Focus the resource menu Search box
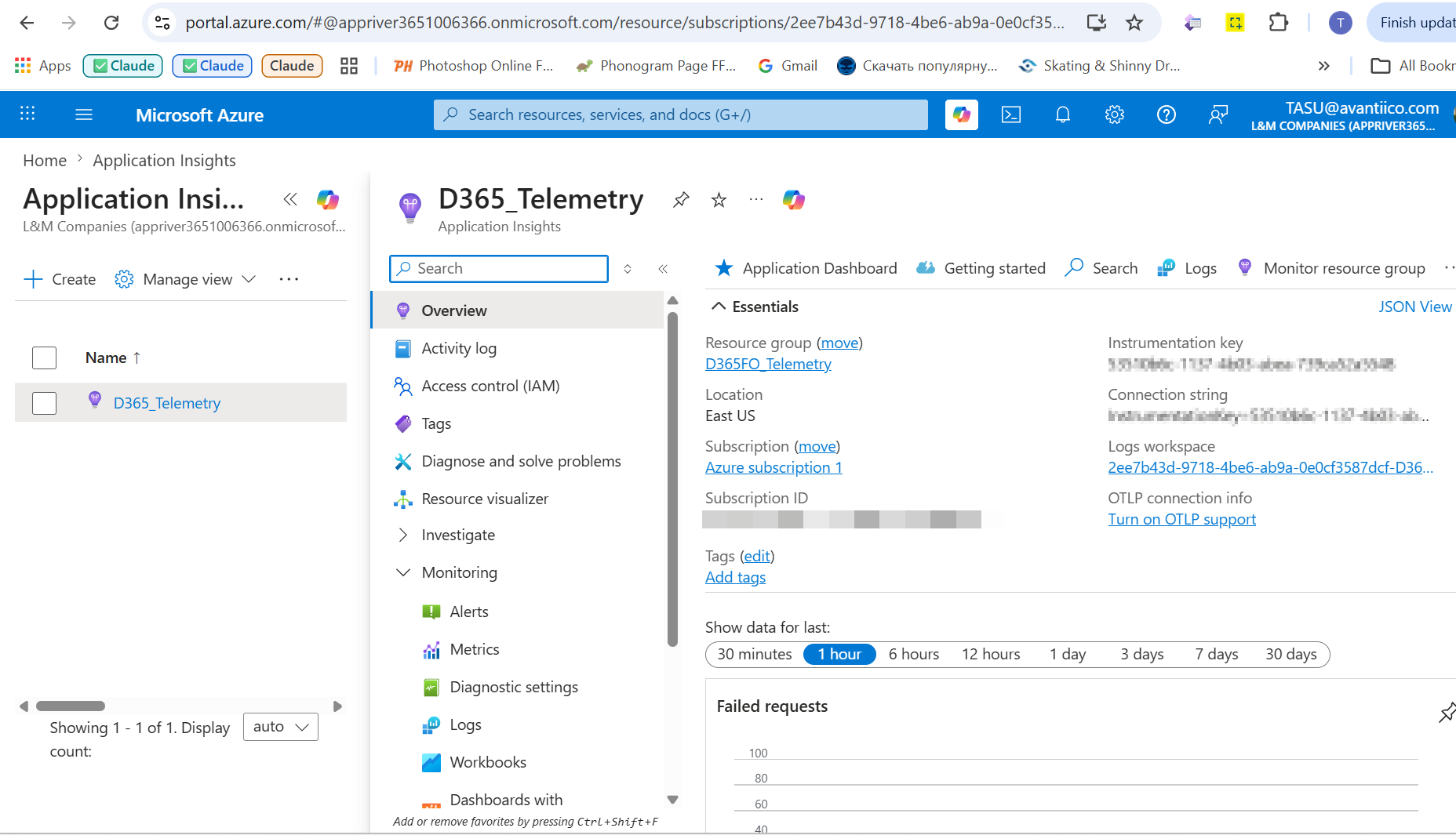The image size is (1456, 835). click(x=499, y=269)
